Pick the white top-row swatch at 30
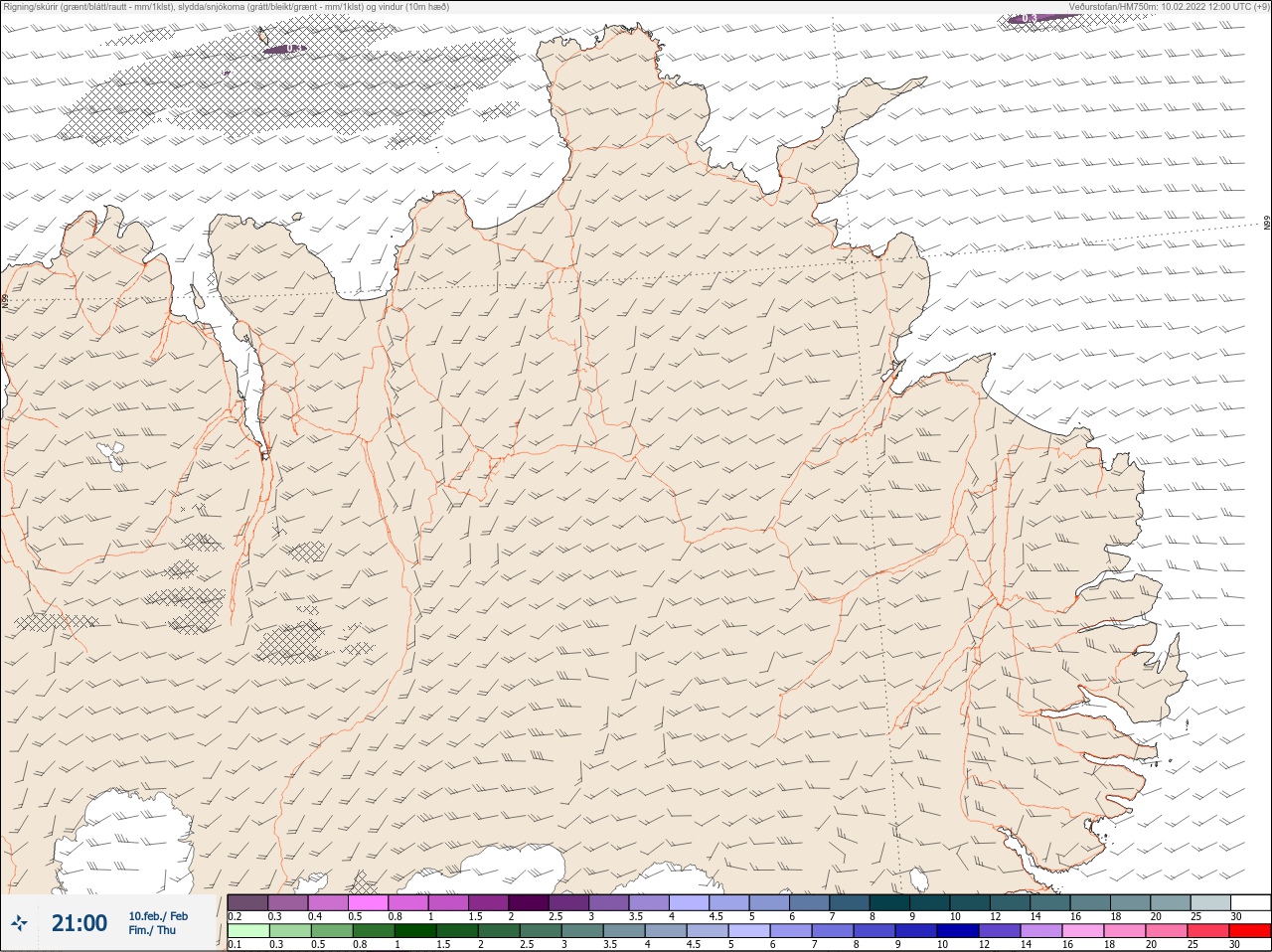The width and height of the screenshot is (1272, 952). pos(1250,902)
